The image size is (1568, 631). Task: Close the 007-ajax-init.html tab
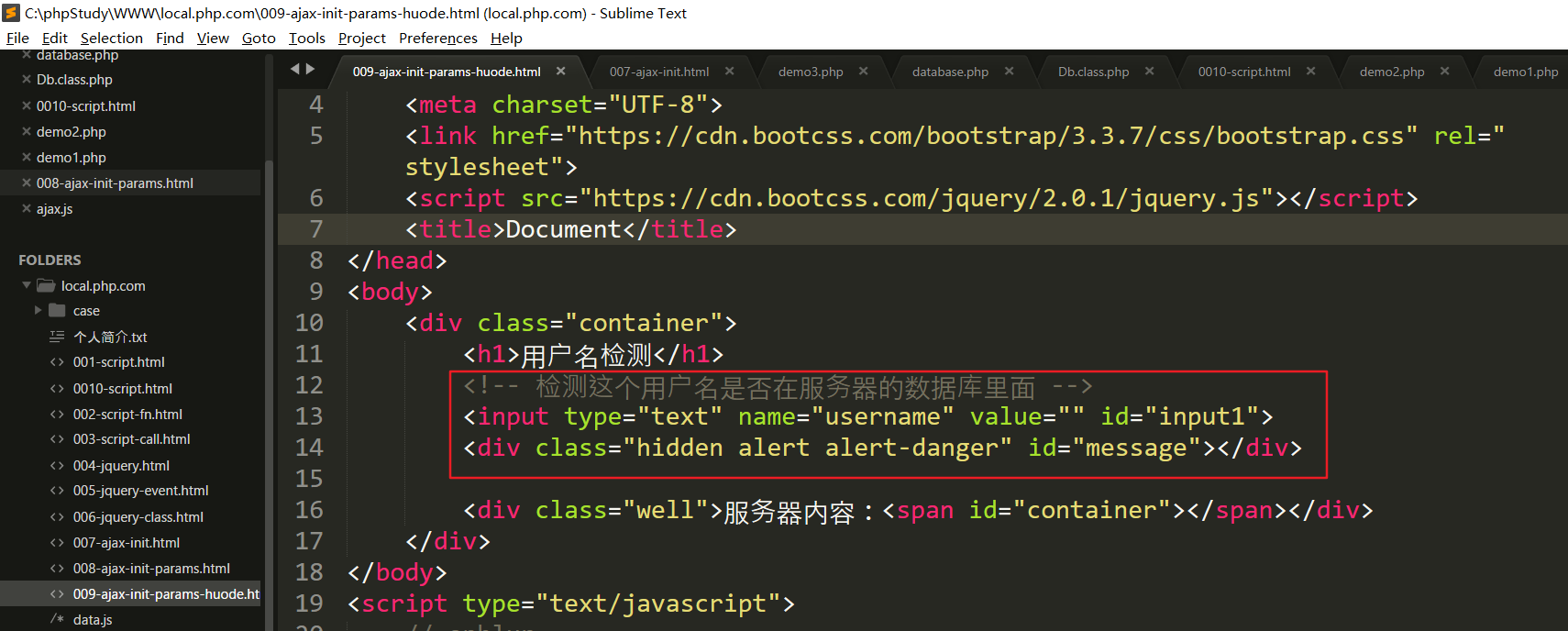[x=729, y=72]
